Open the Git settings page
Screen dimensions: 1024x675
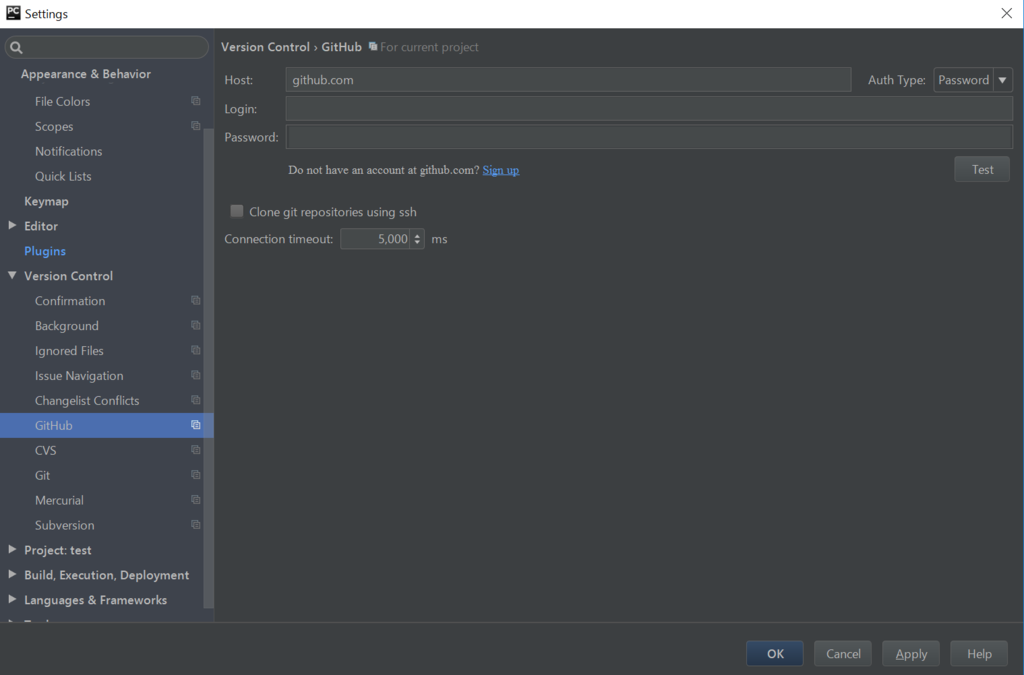point(42,475)
